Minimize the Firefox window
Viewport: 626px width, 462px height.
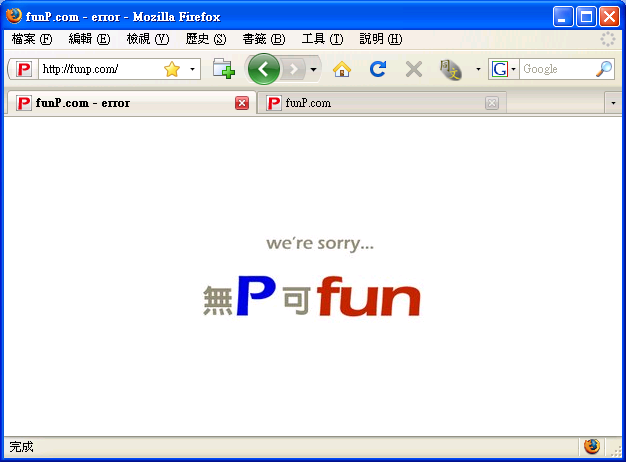pyautogui.click(x=563, y=17)
